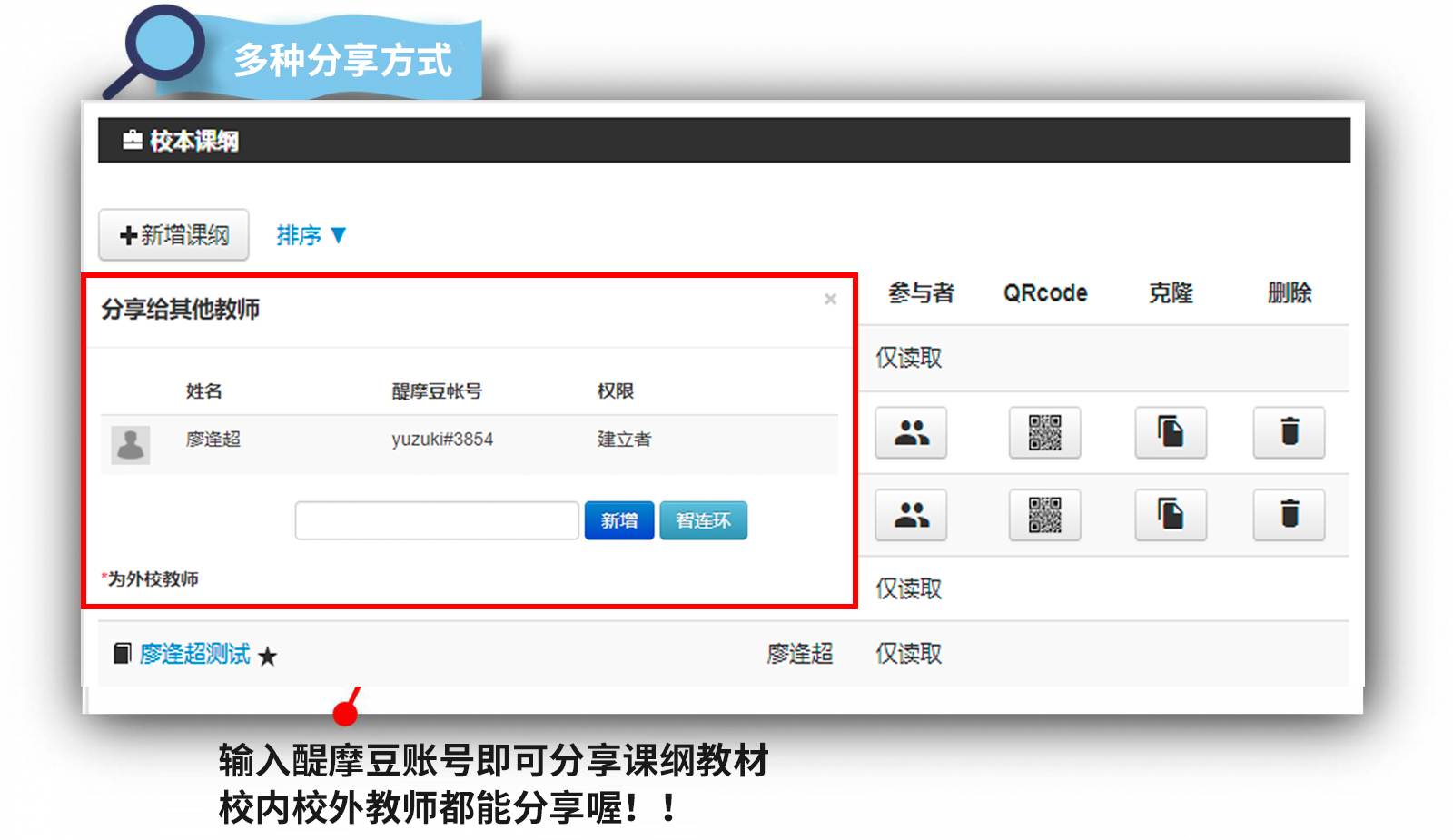Open the 廖逢超测试 syllabus link
Viewport: 1453px width, 840px height.
click(195, 654)
